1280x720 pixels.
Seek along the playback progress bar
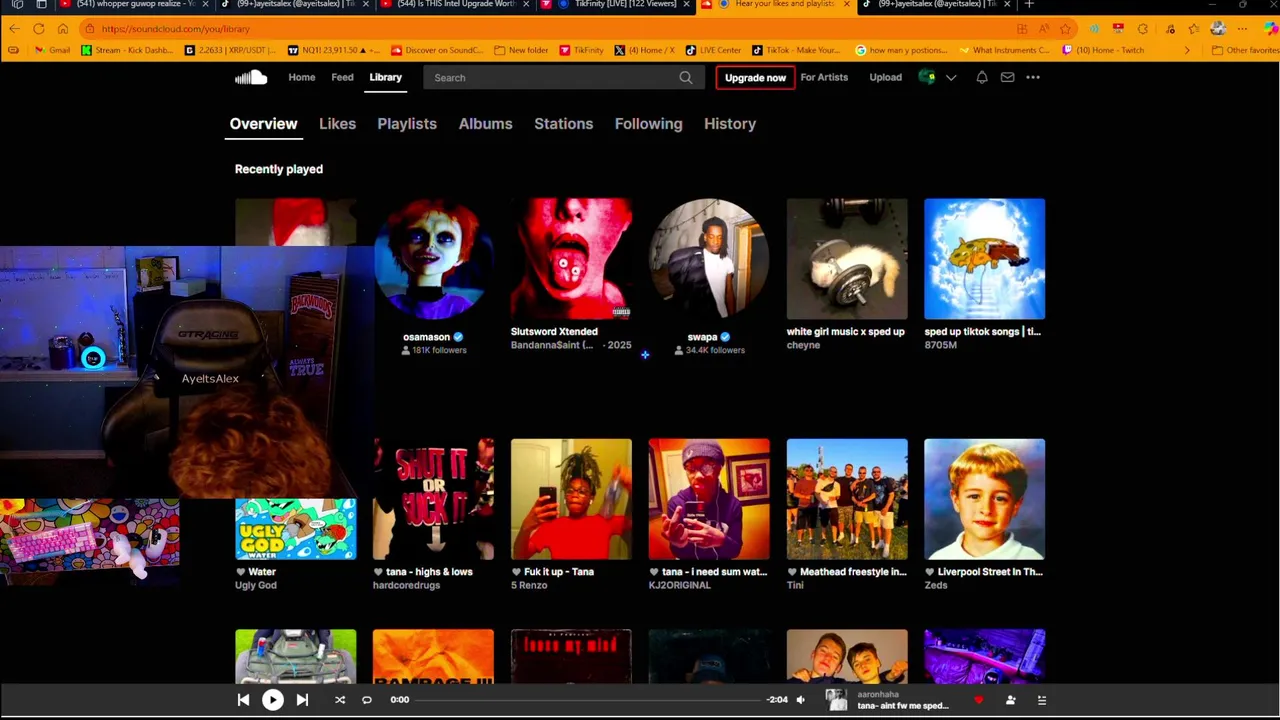pyautogui.click(x=589, y=700)
